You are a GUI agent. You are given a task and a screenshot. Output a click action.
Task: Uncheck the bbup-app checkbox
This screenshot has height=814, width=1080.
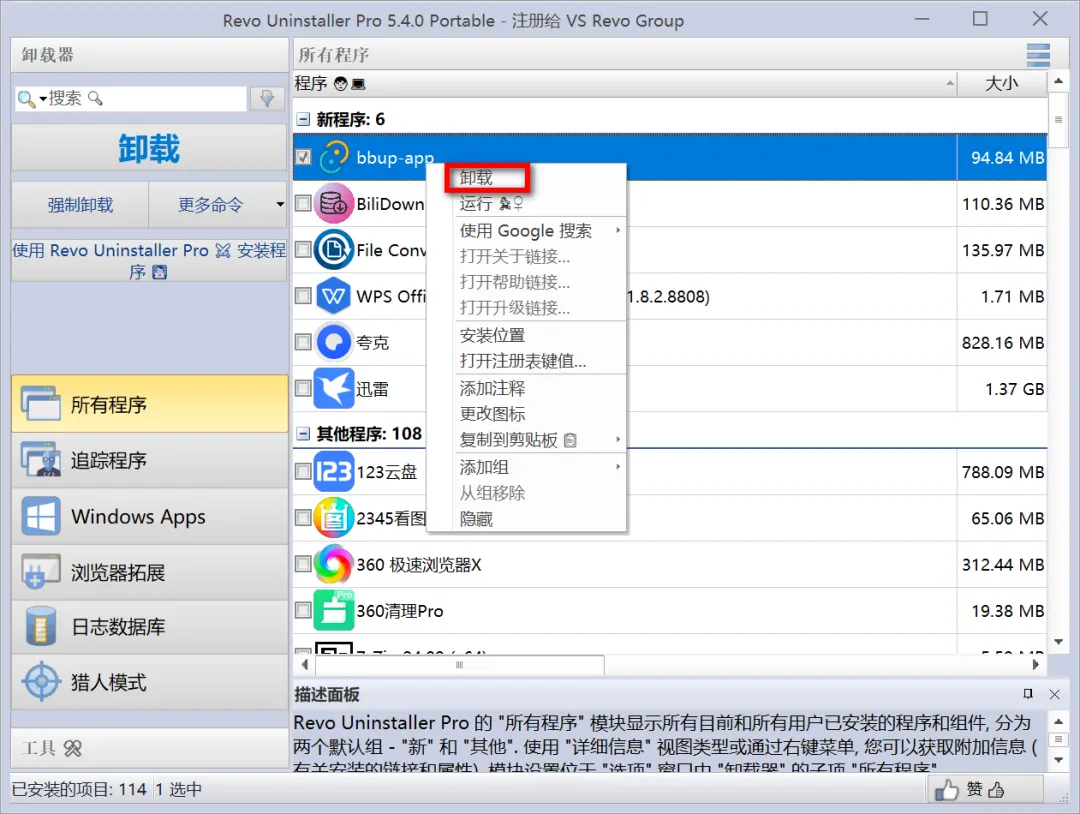coord(303,157)
